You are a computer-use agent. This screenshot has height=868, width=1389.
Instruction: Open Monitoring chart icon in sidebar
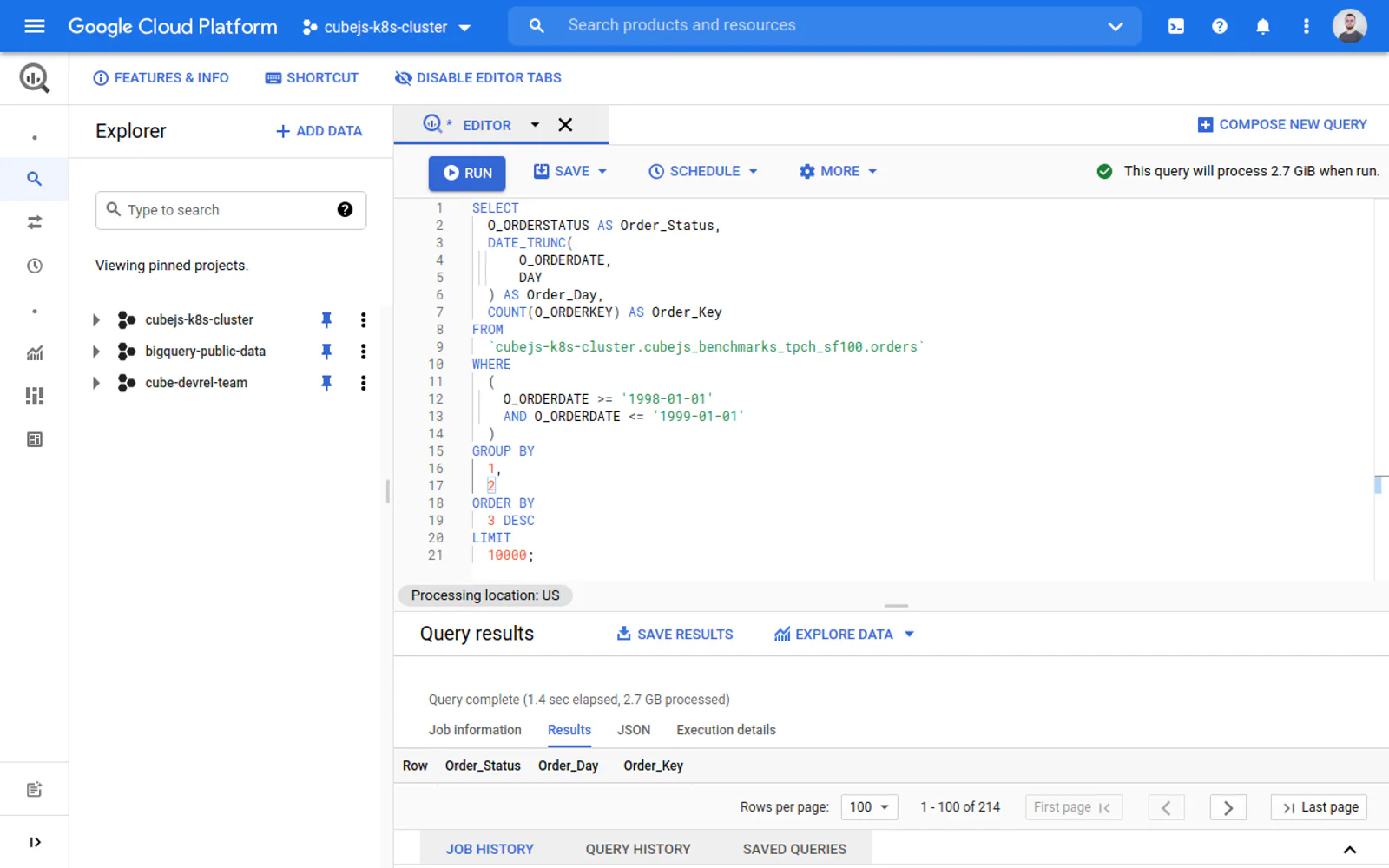(35, 353)
